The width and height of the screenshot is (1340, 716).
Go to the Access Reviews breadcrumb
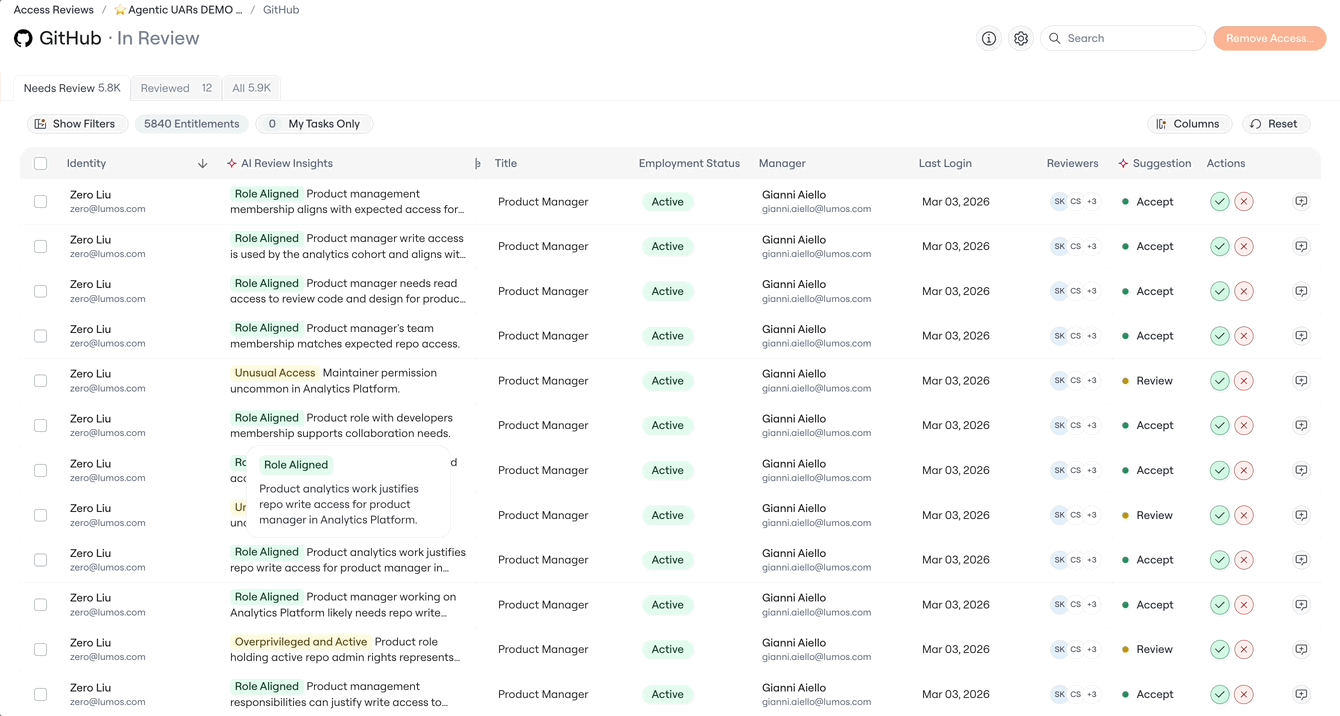tap(53, 10)
